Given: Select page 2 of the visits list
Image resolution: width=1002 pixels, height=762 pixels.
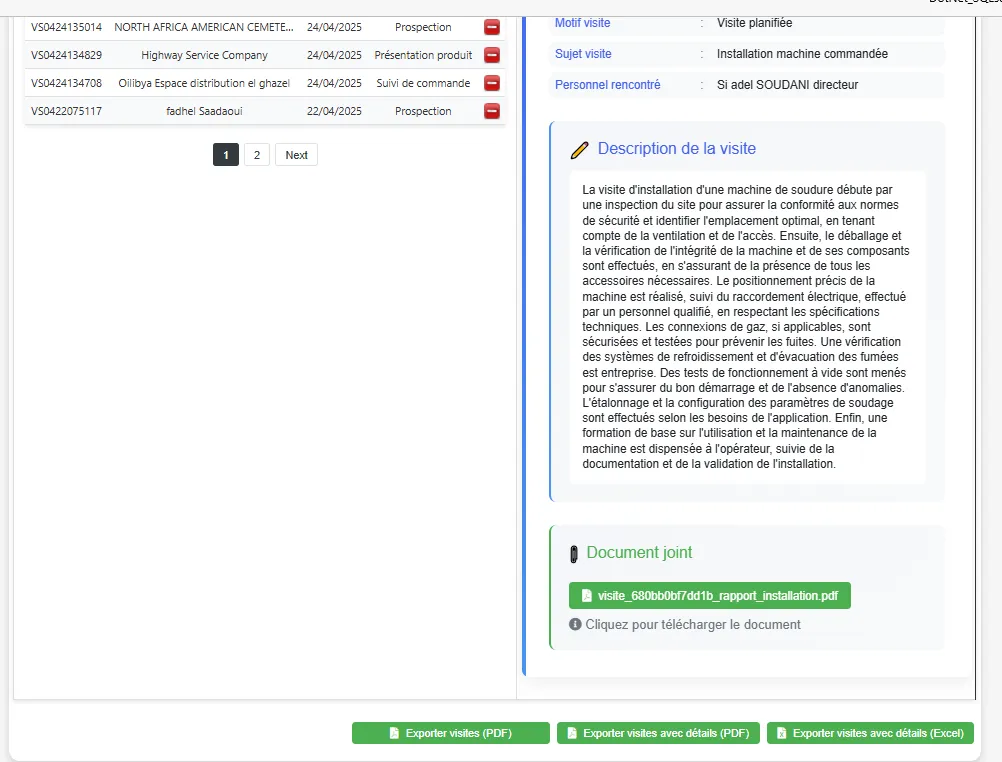Looking at the screenshot, I should point(256,154).
